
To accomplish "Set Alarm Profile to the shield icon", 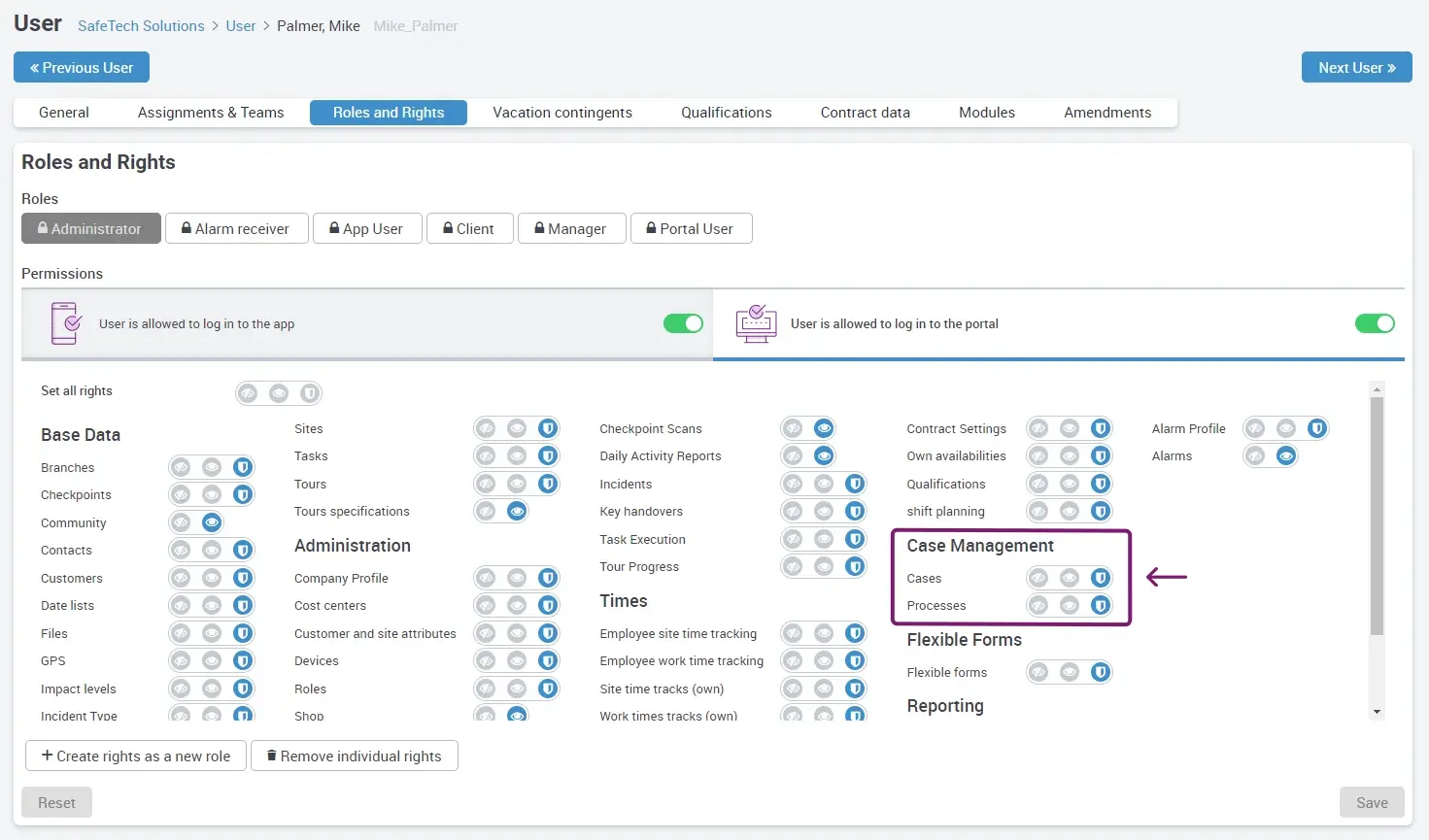I will 1316,428.
